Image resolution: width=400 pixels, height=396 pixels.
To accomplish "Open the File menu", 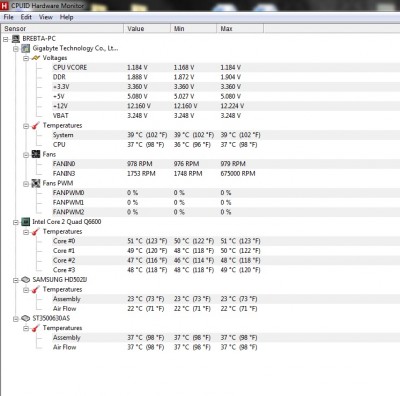I will point(9,17).
